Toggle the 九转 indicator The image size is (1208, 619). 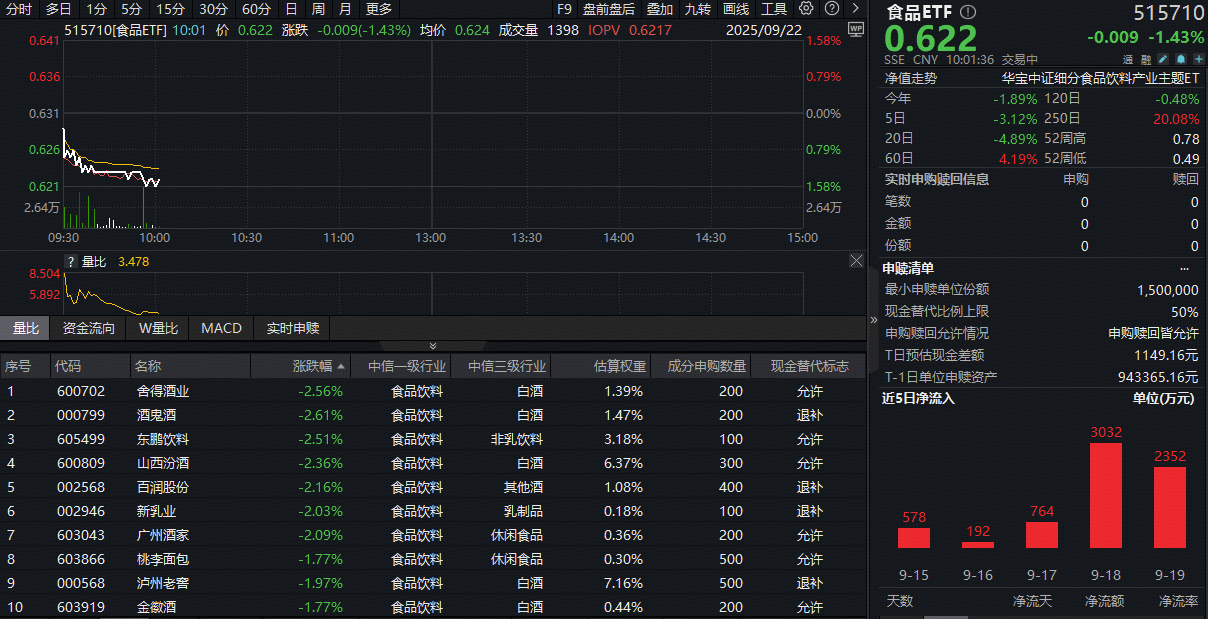point(697,9)
